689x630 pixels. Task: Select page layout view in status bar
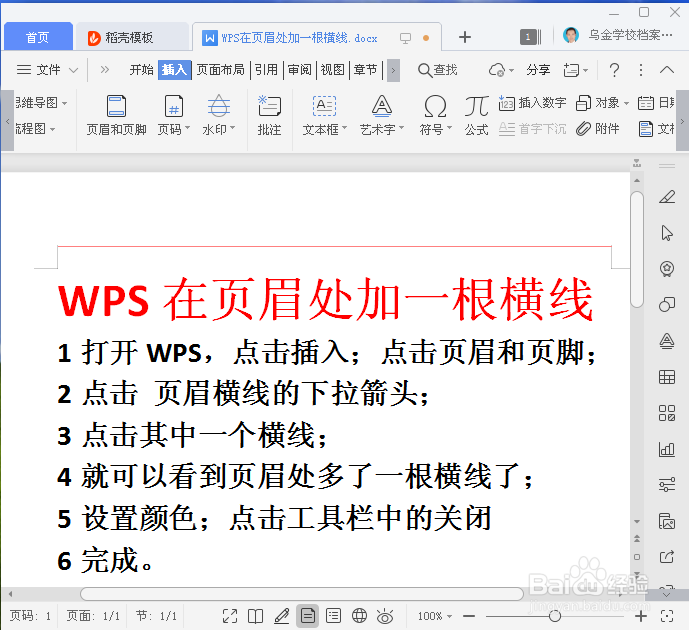(x=308, y=616)
